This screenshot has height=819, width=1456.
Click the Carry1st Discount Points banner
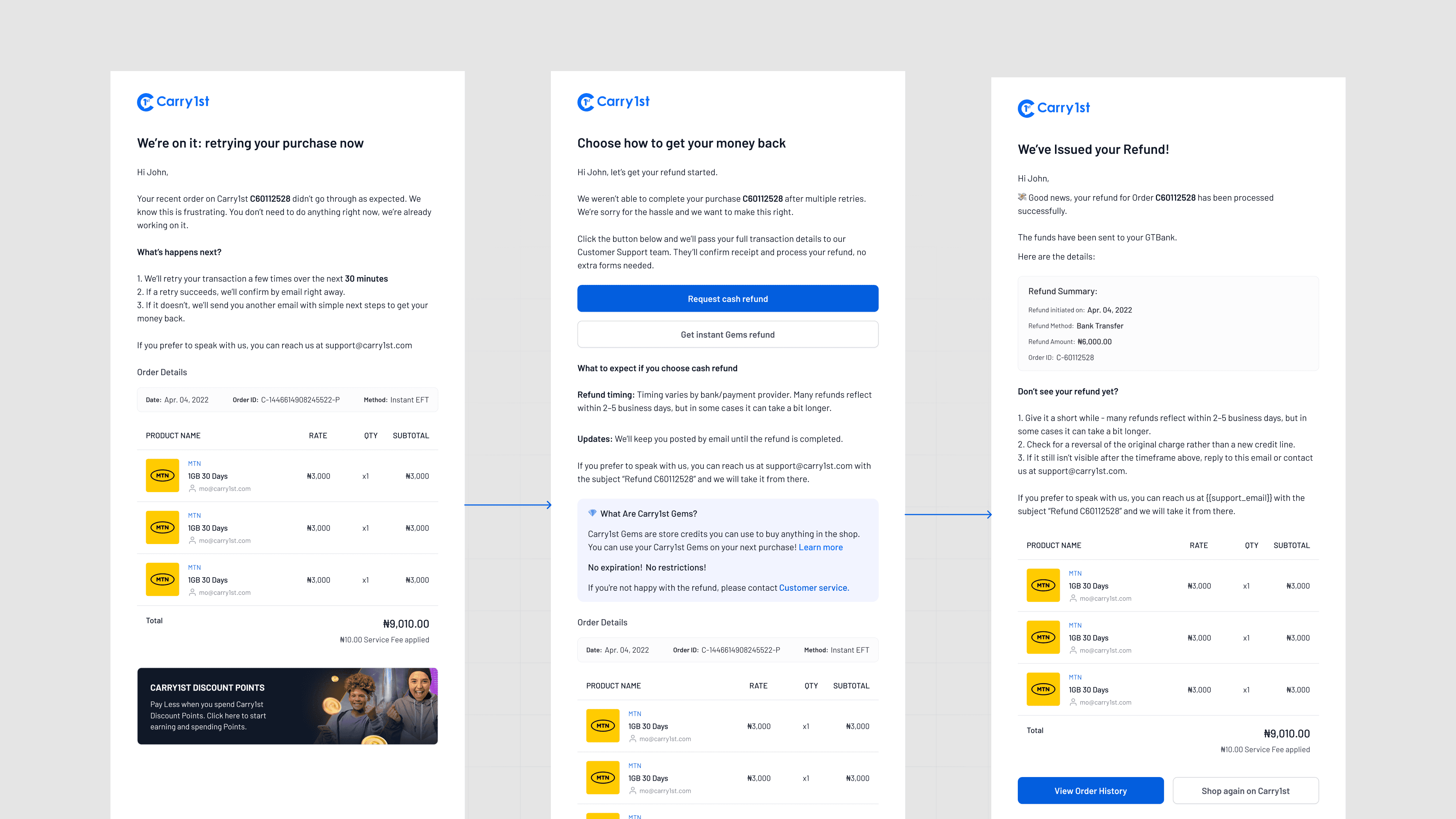(287, 706)
